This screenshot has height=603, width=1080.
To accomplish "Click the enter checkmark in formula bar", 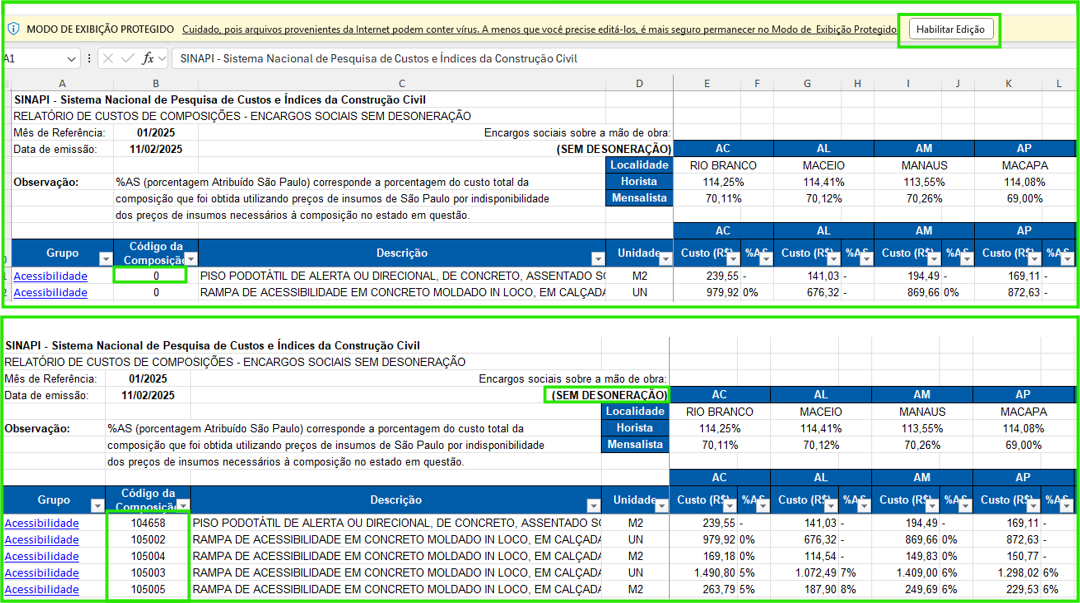I will coord(127,59).
